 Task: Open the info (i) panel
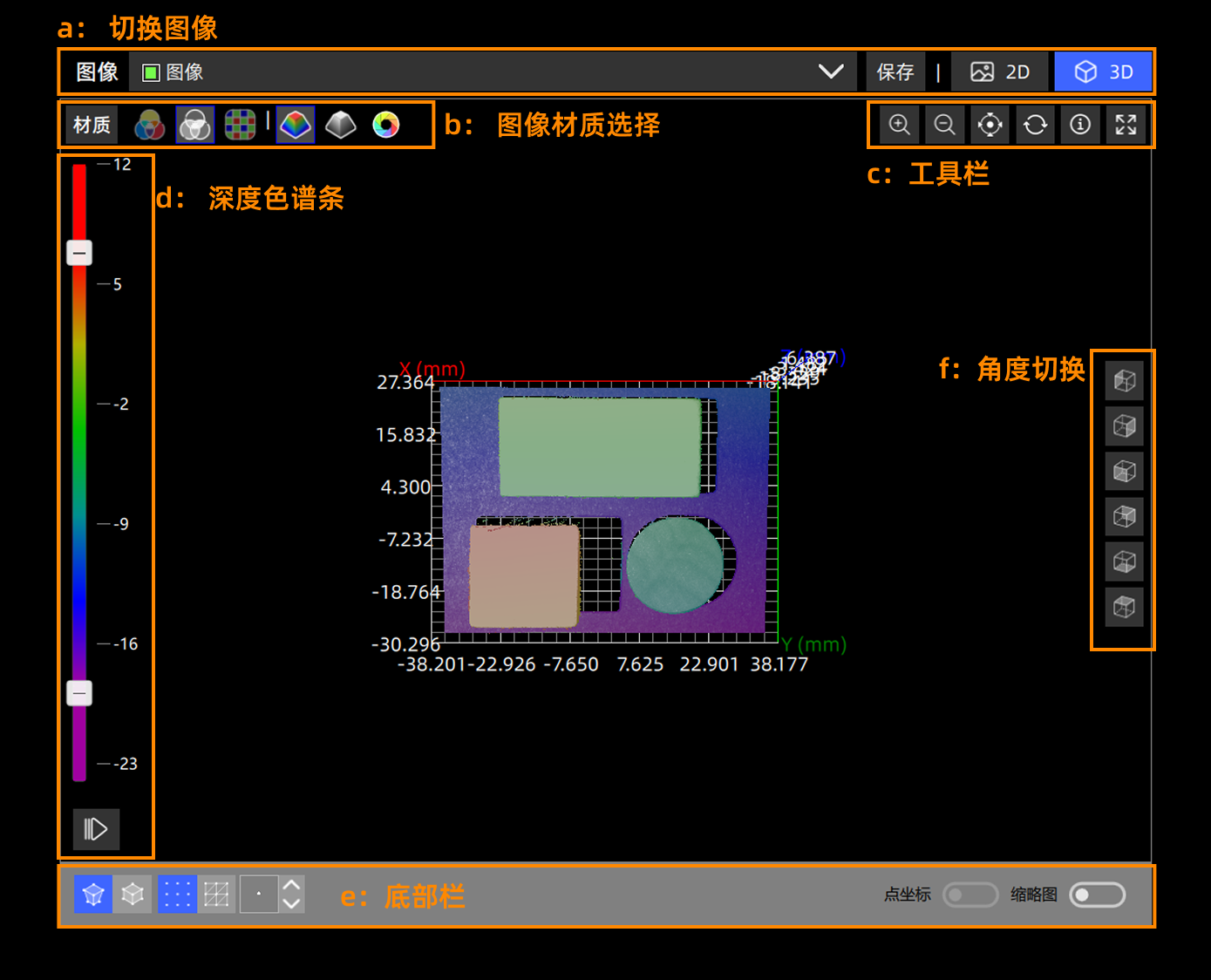click(1081, 125)
